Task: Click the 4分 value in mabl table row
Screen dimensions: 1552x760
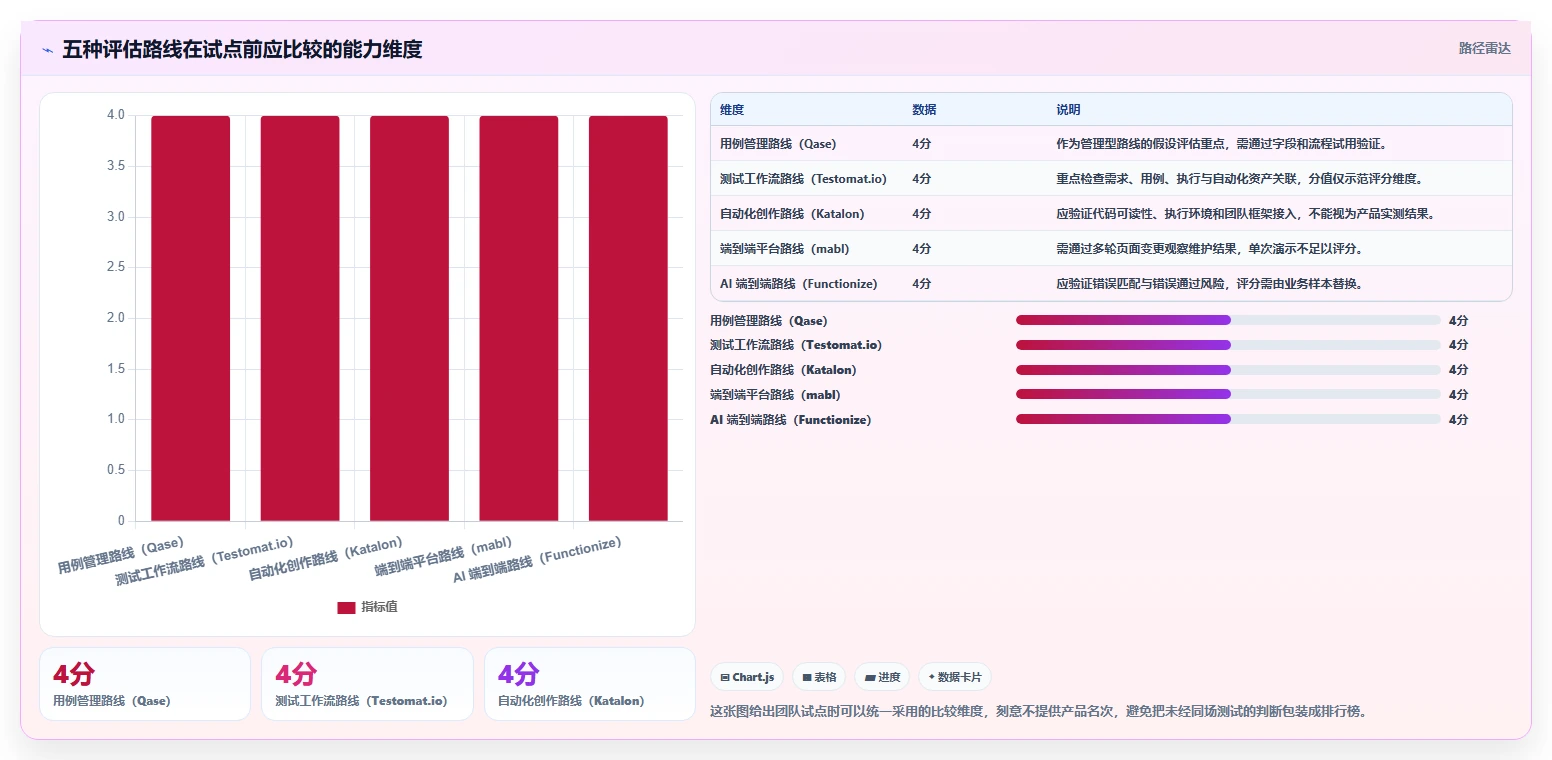Action: tap(921, 249)
